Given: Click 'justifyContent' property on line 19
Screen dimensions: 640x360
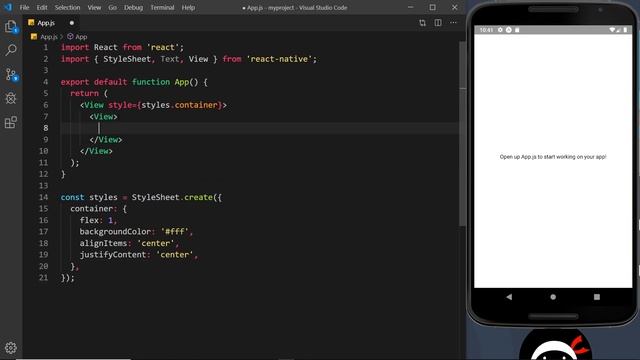Looking at the screenshot, I should click(x=113, y=255).
